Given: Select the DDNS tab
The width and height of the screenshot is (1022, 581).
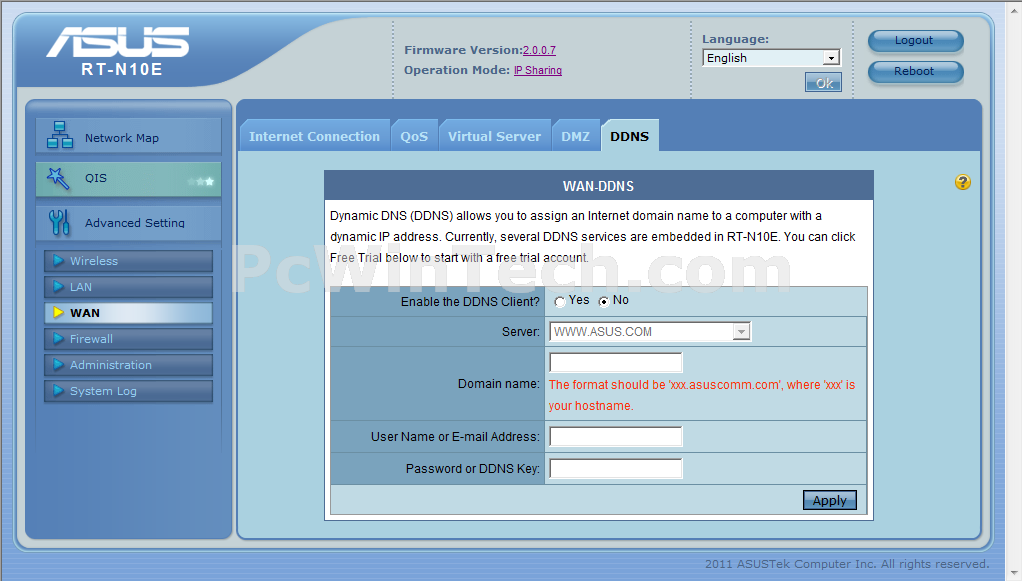Looking at the screenshot, I should pyautogui.click(x=630, y=136).
